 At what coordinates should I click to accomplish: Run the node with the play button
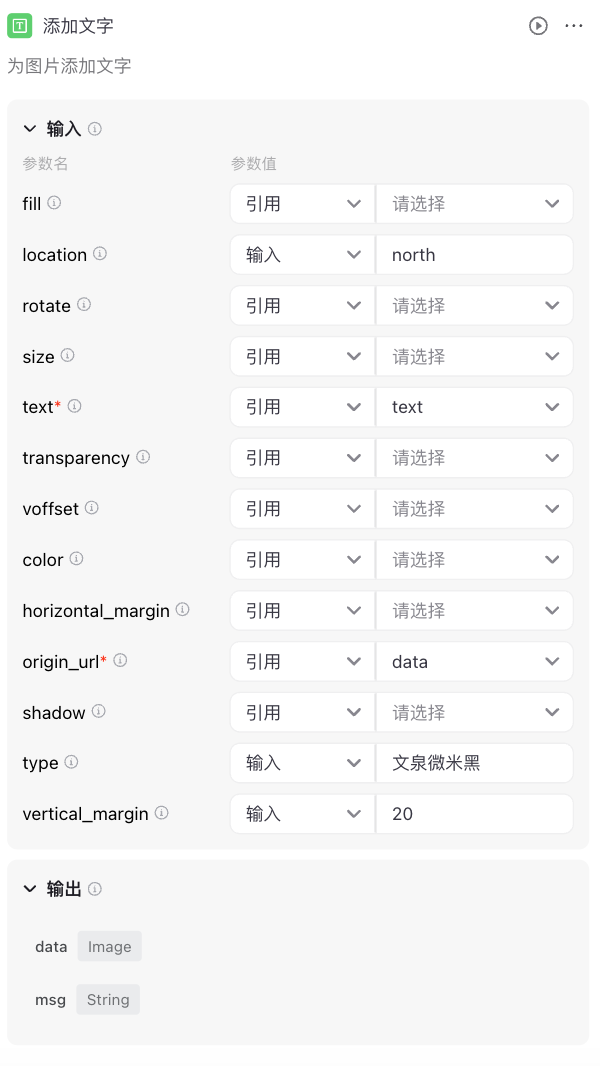(x=538, y=27)
